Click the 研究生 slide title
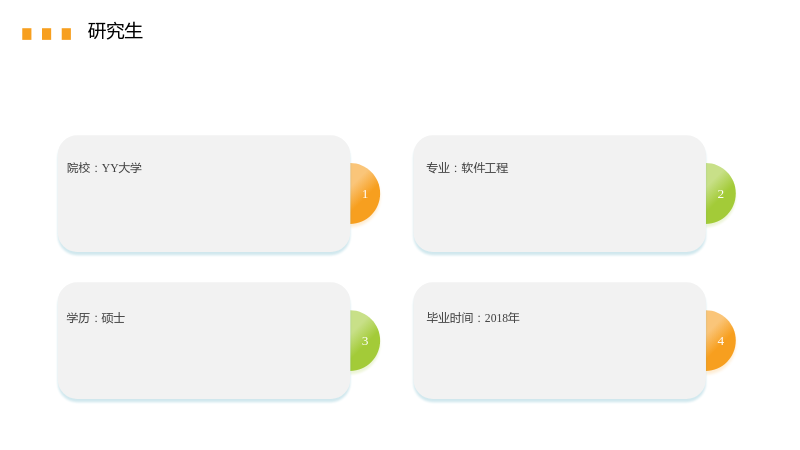Viewport: 800px width, 450px height. (x=115, y=31)
